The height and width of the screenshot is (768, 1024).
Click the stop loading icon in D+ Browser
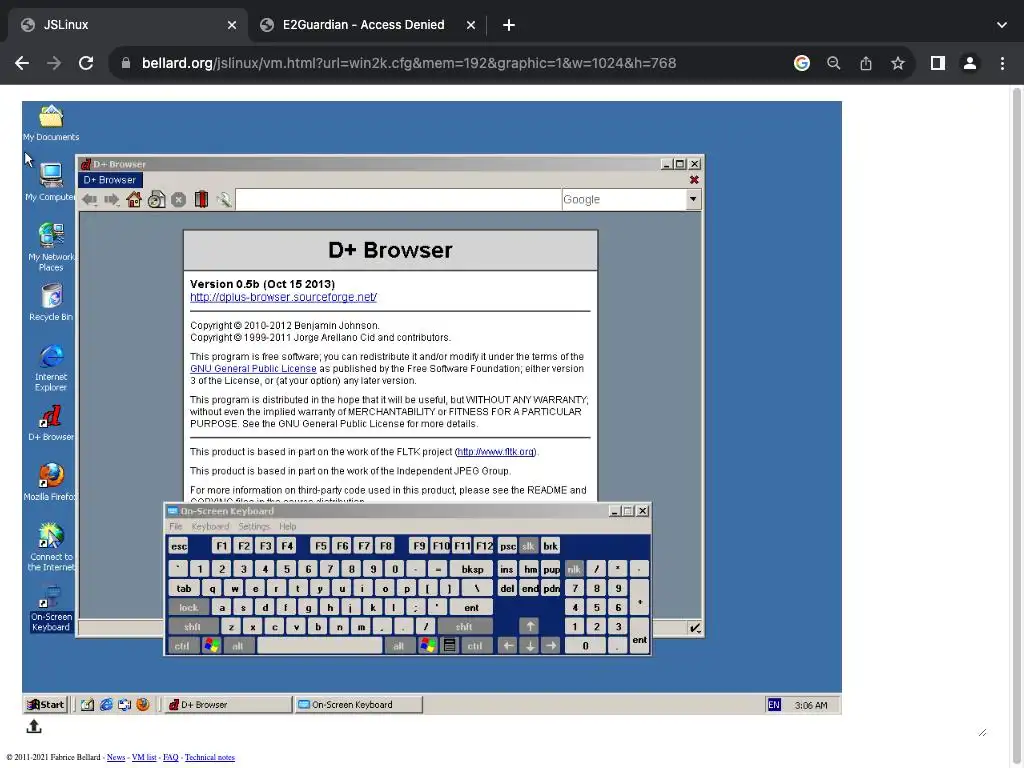click(x=178, y=200)
